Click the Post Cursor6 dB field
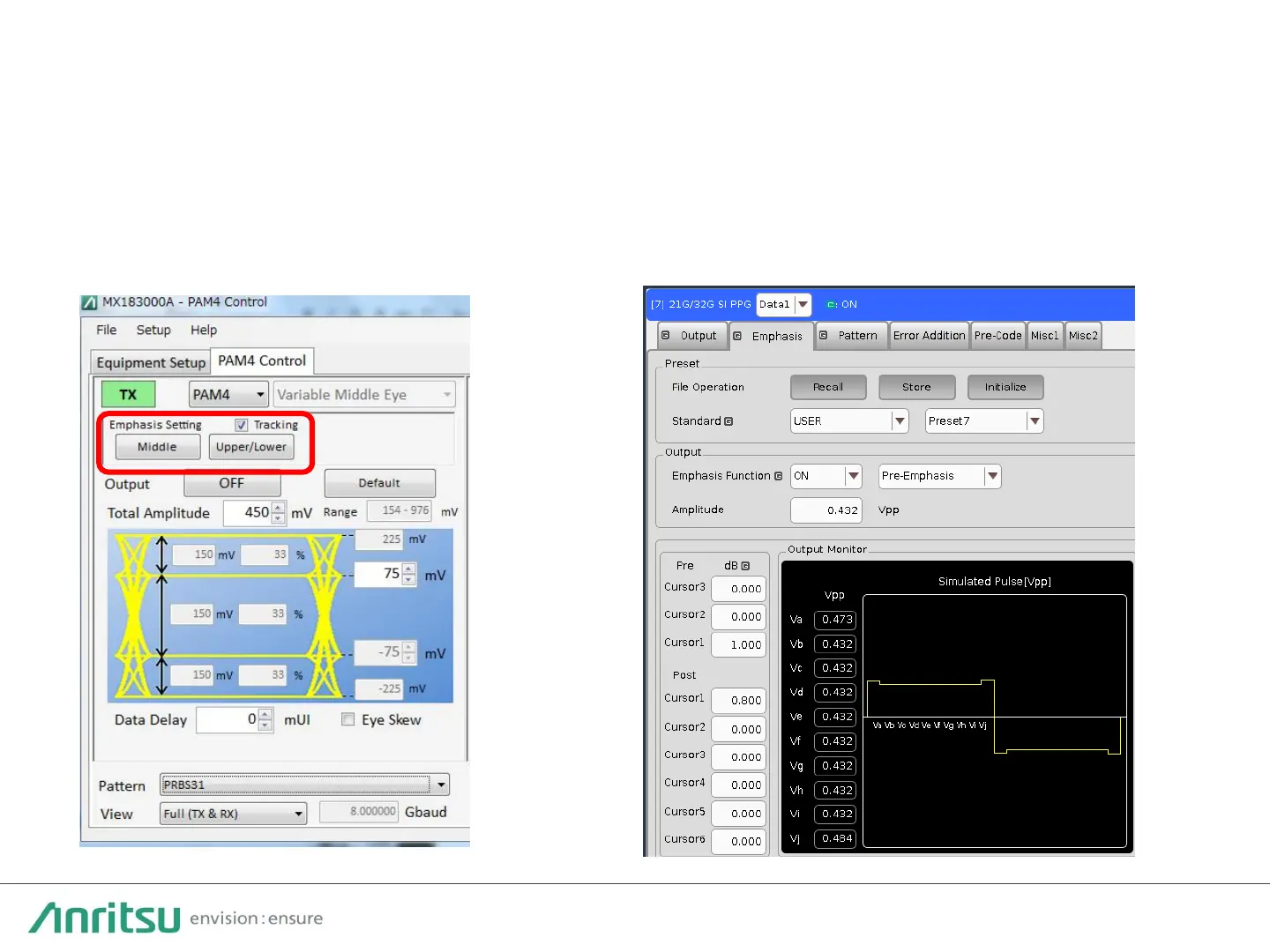The image size is (1270, 952). (x=739, y=842)
